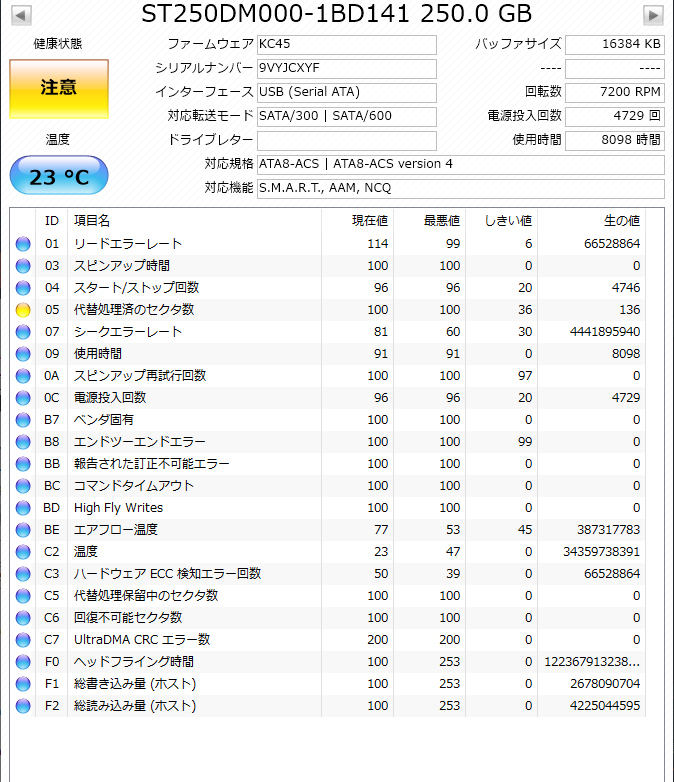The image size is (674, 782).
Task: Click raw value 4441895940 for シークエラーレート
Action: [x=605, y=332]
